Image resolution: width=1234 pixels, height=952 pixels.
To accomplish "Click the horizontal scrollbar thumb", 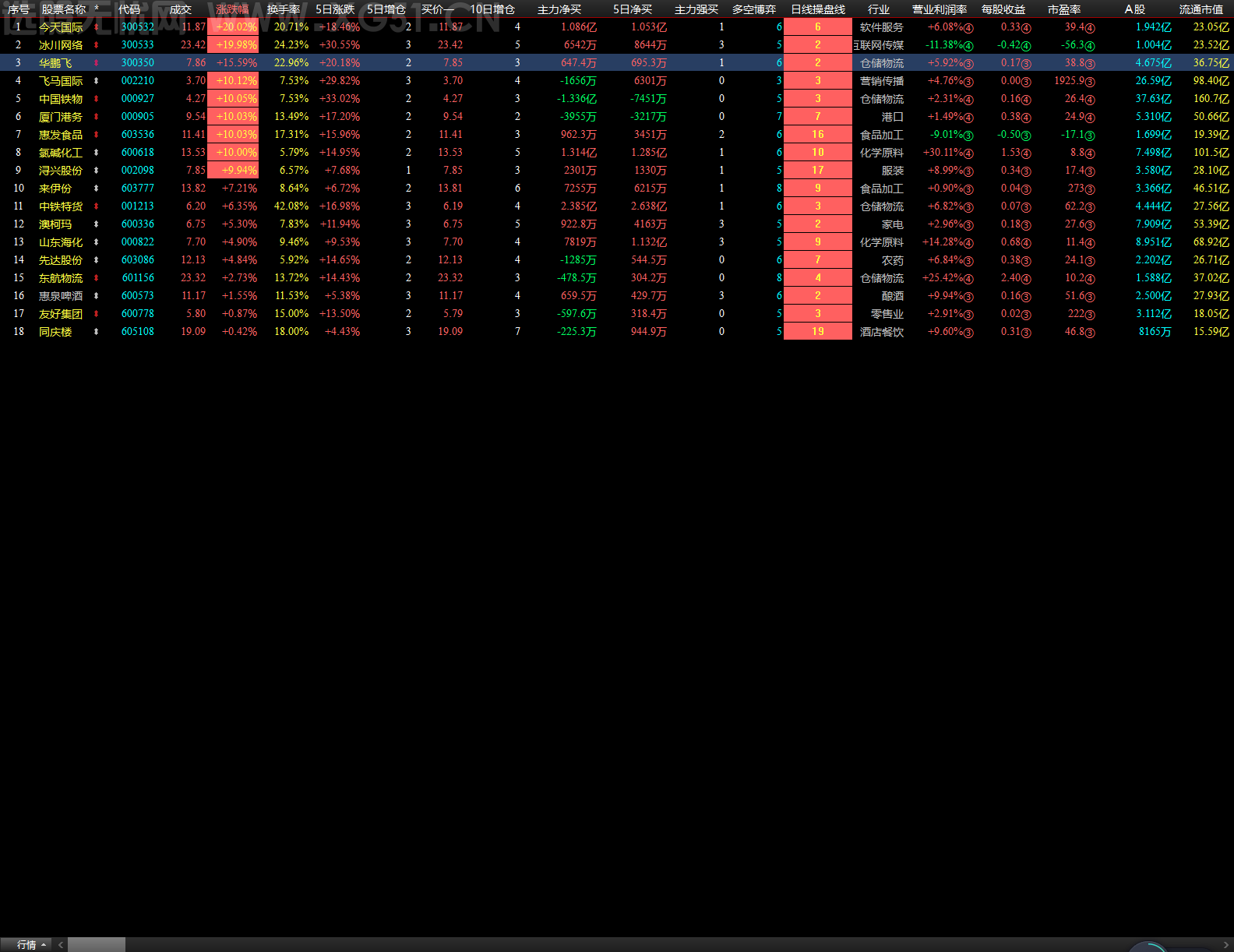I will coord(97,945).
